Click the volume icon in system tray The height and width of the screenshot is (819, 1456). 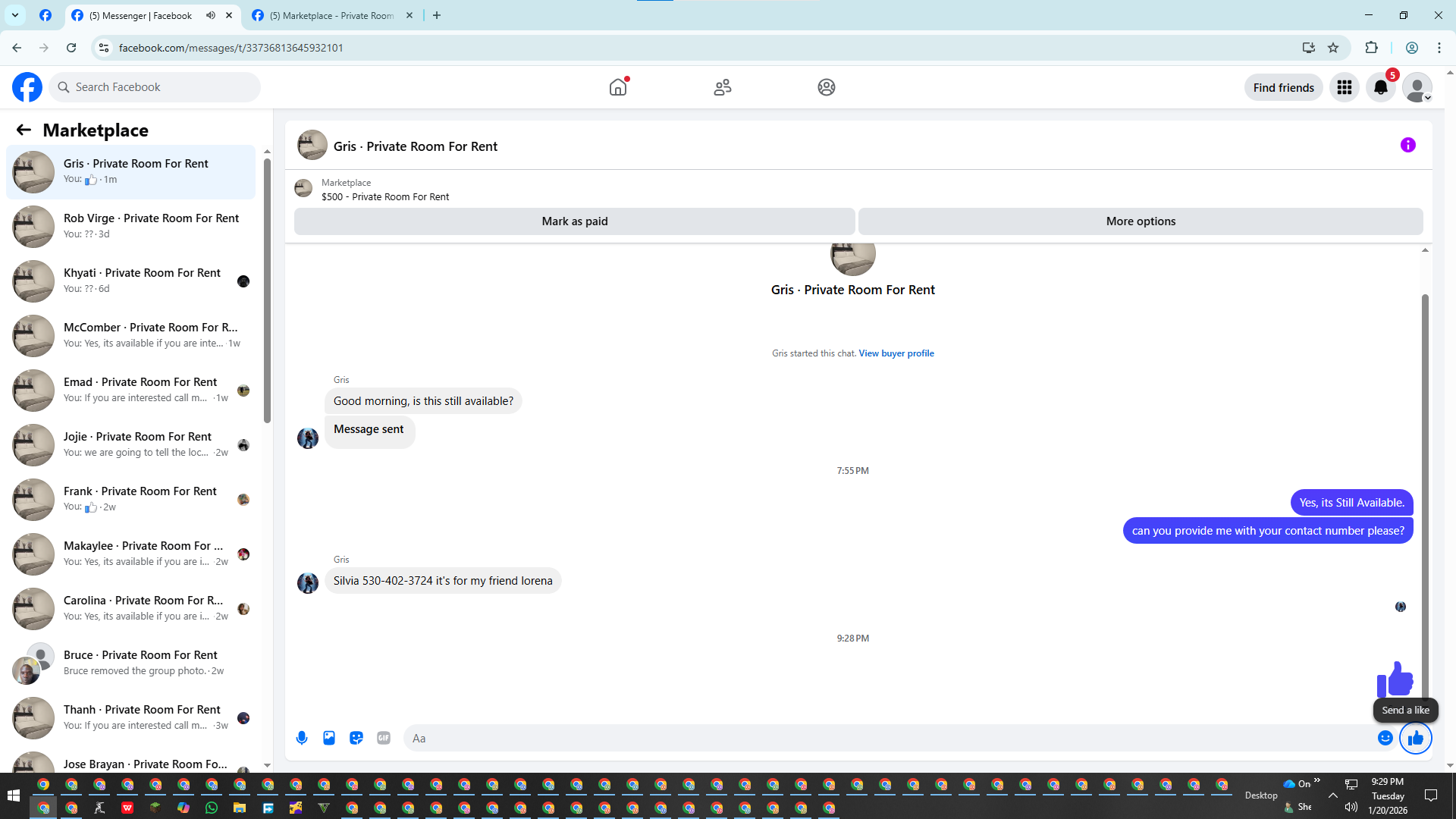point(1351,807)
